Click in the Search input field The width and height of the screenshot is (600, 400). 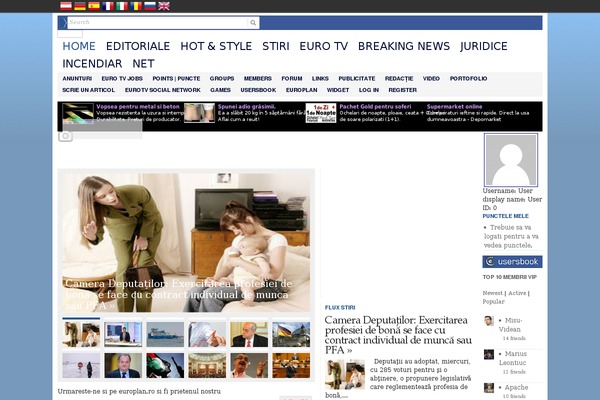(158, 23)
